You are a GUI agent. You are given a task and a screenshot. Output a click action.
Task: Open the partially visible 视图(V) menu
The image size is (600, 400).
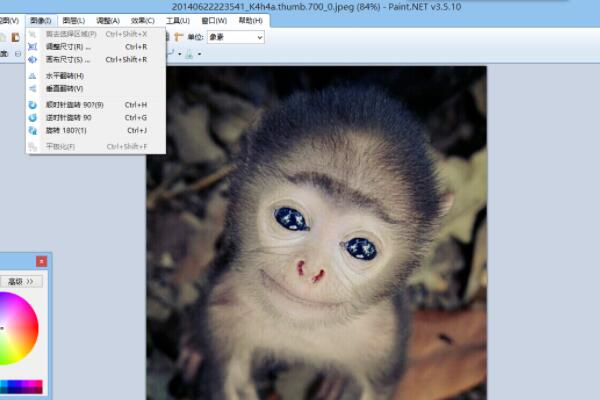click(9, 21)
